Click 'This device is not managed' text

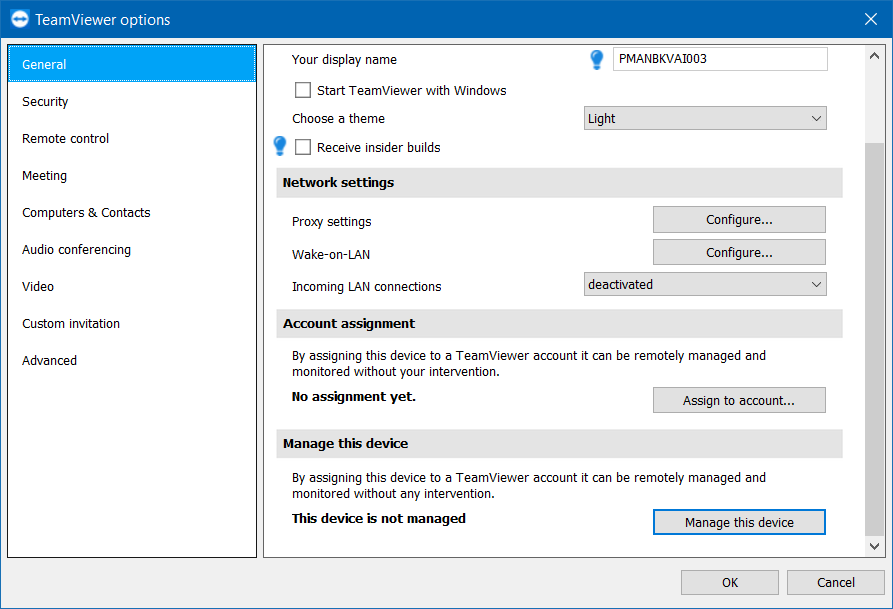pyautogui.click(x=379, y=518)
